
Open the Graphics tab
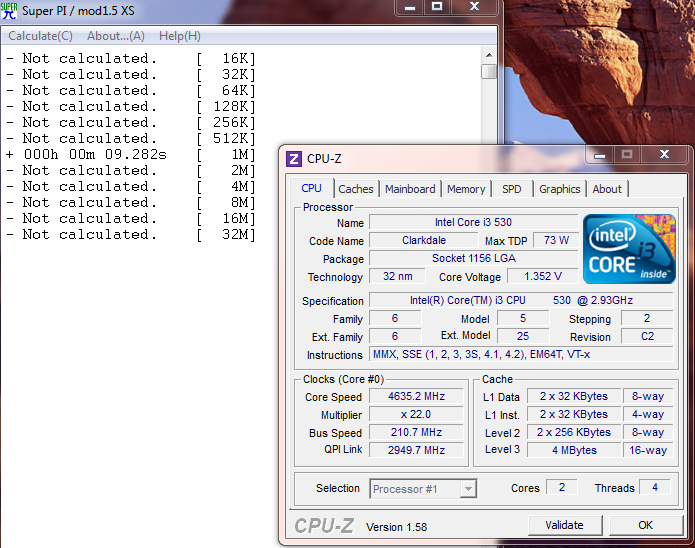tap(559, 189)
